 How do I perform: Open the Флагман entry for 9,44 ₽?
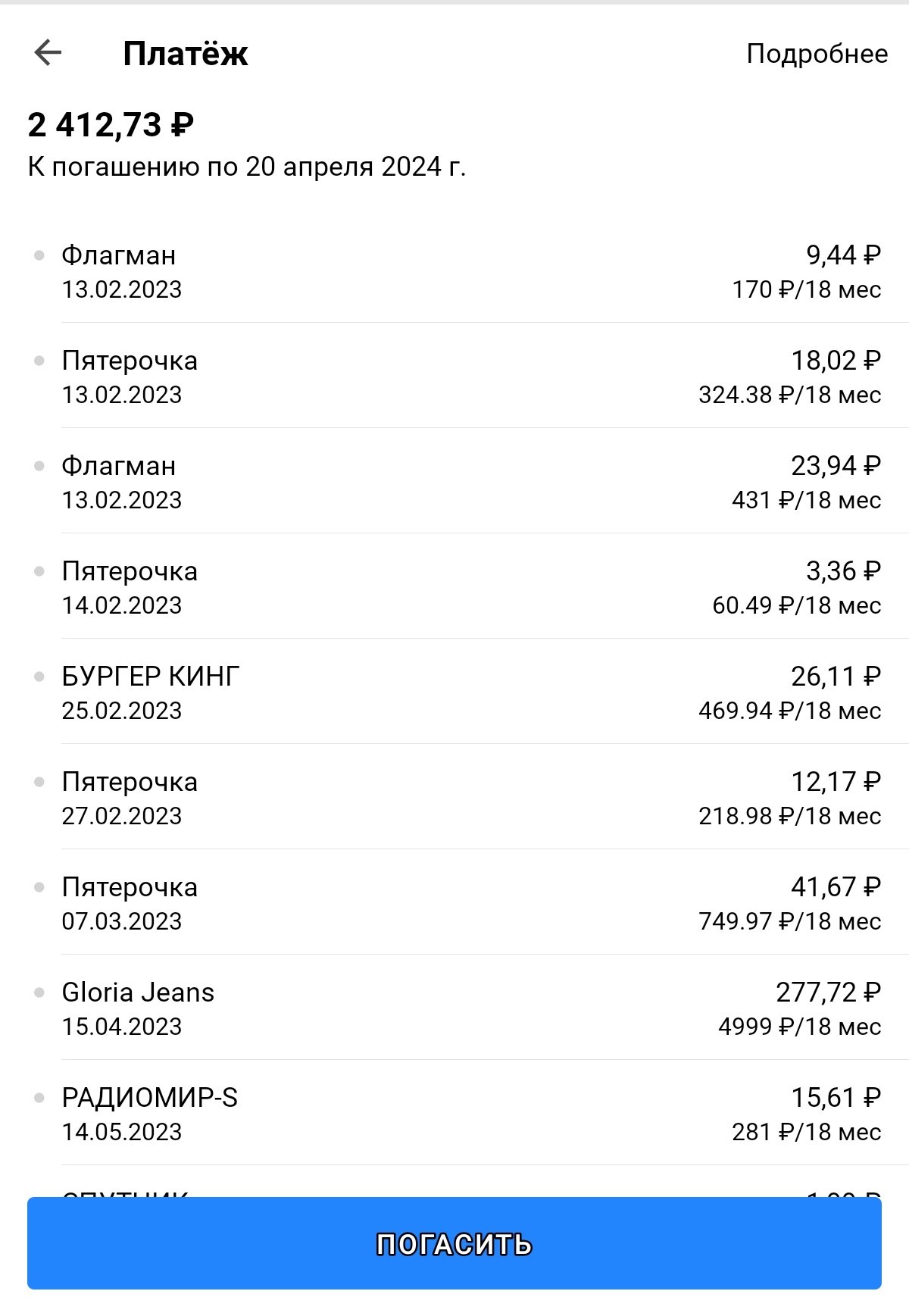454,271
